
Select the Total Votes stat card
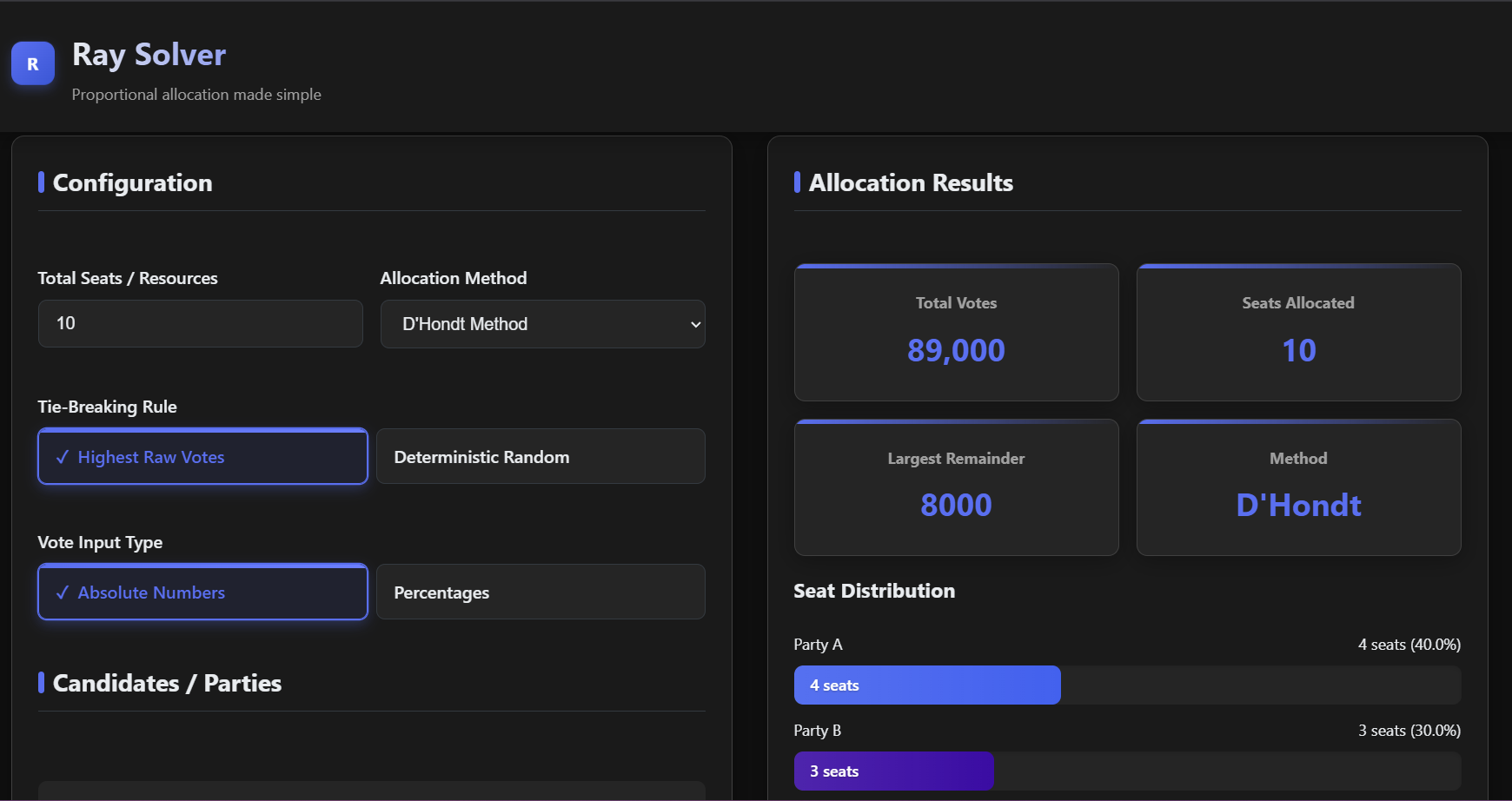[x=956, y=333]
